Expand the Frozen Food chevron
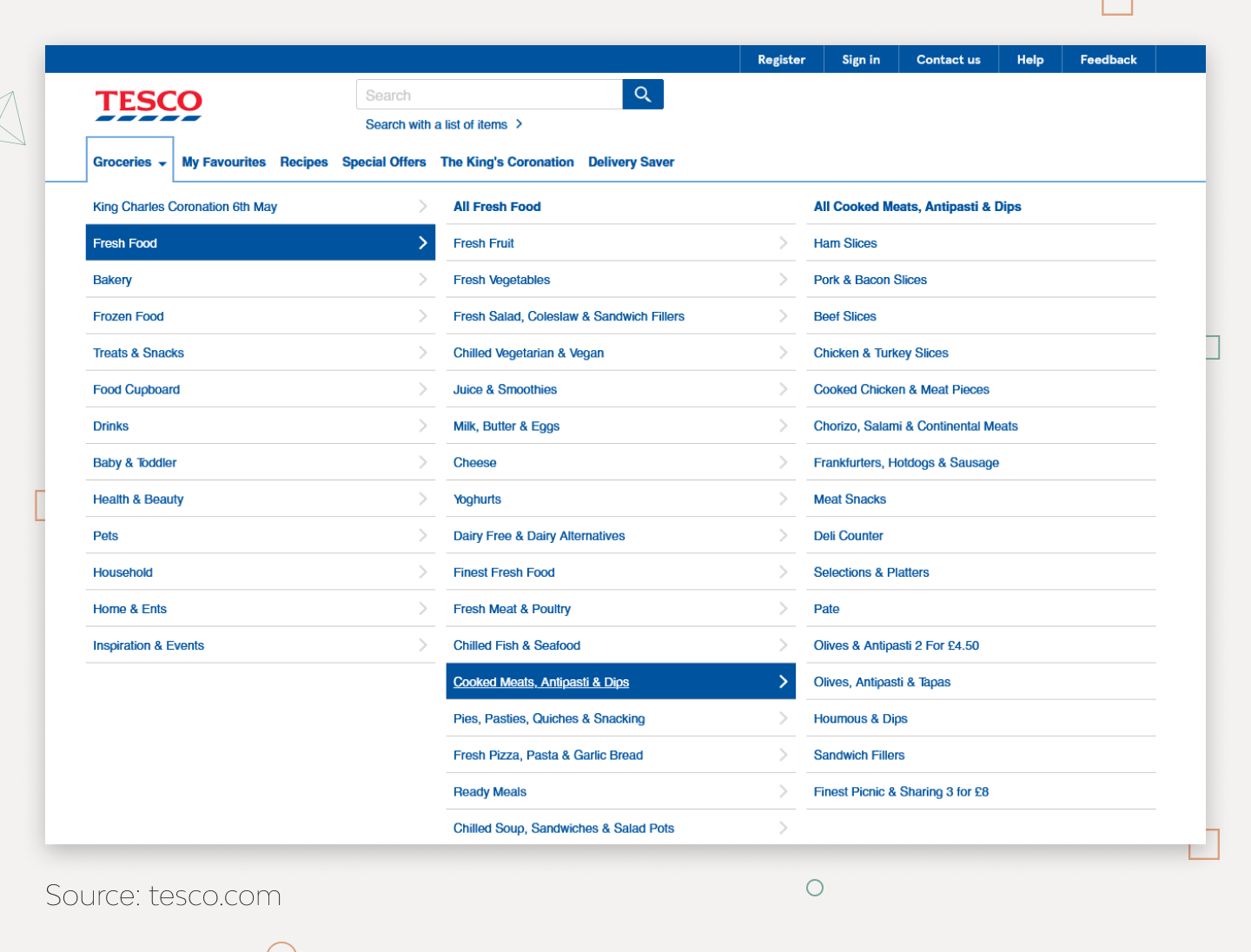The height and width of the screenshot is (952, 1251). coord(423,316)
